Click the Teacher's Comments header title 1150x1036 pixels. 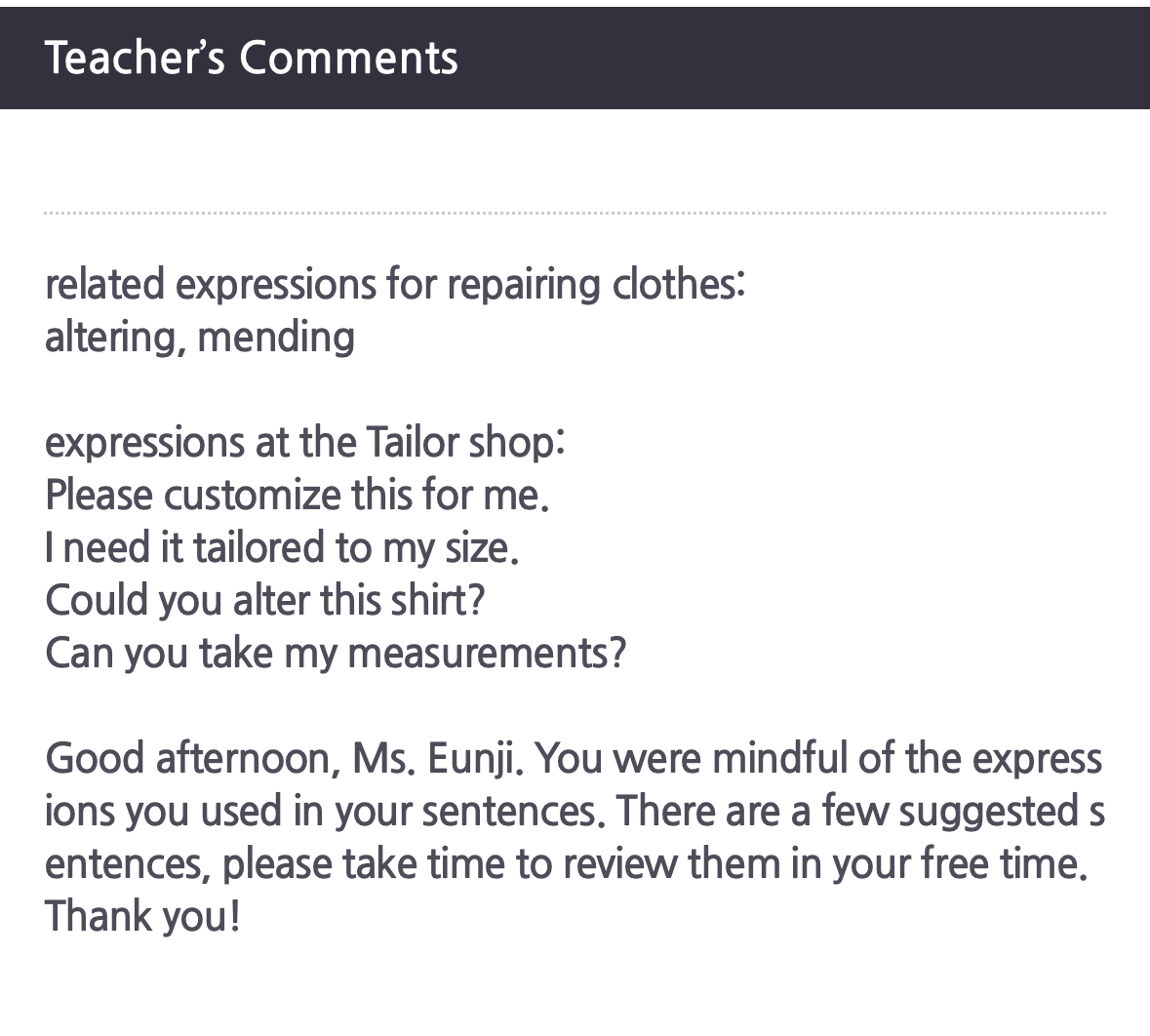point(251,58)
